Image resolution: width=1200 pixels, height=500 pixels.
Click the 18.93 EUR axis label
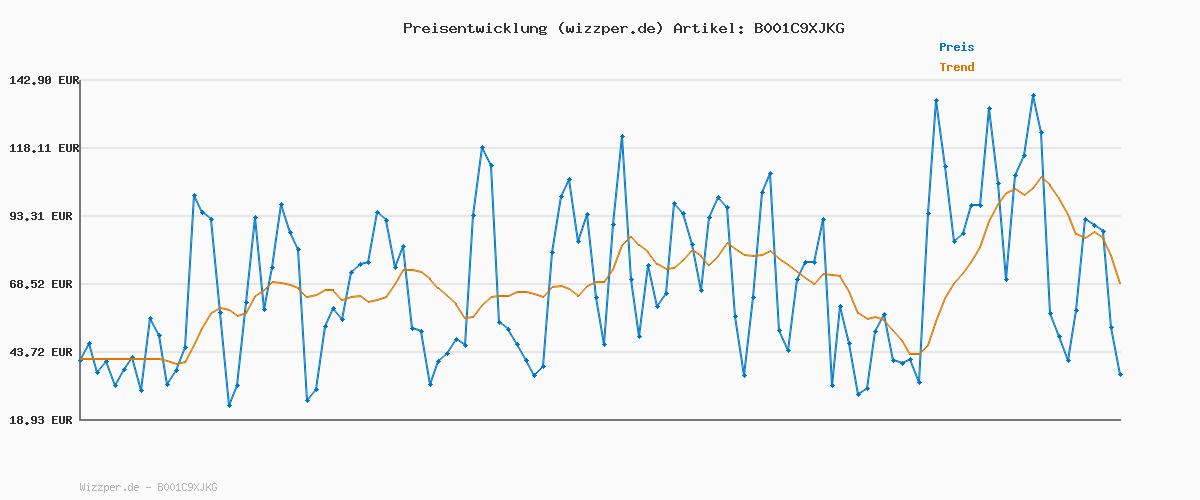[45, 420]
